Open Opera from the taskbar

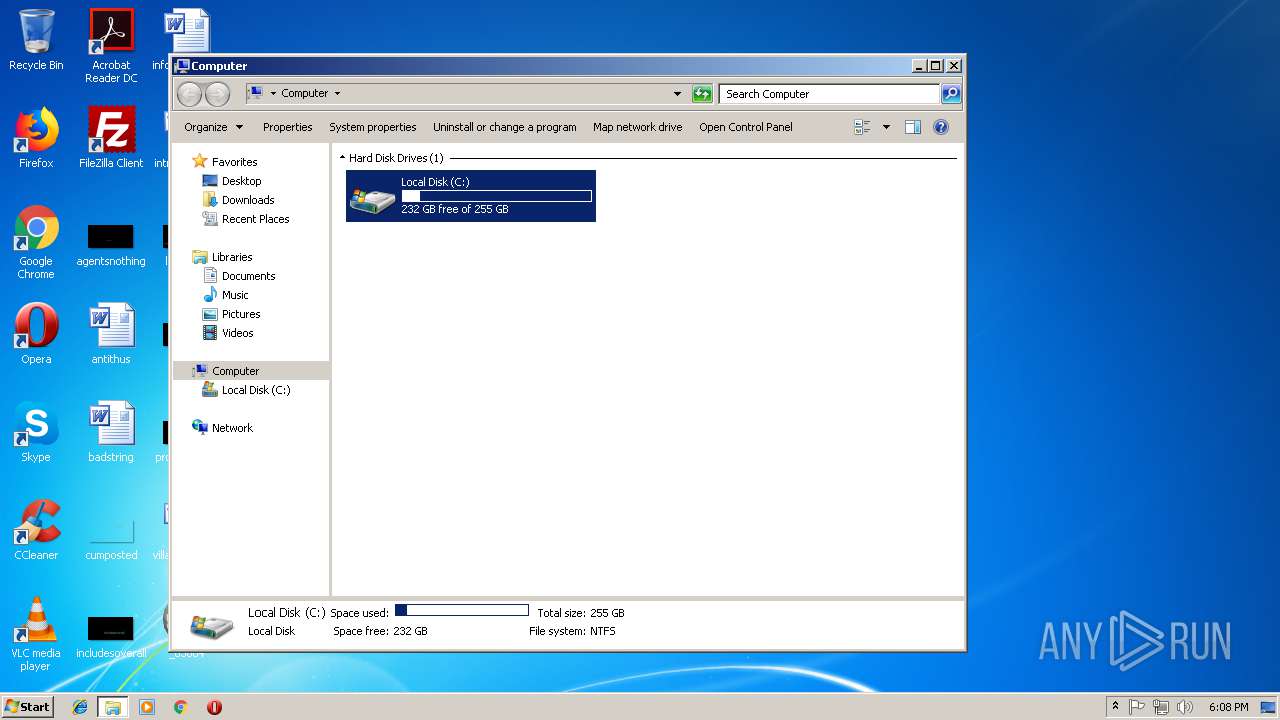(x=214, y=707)
